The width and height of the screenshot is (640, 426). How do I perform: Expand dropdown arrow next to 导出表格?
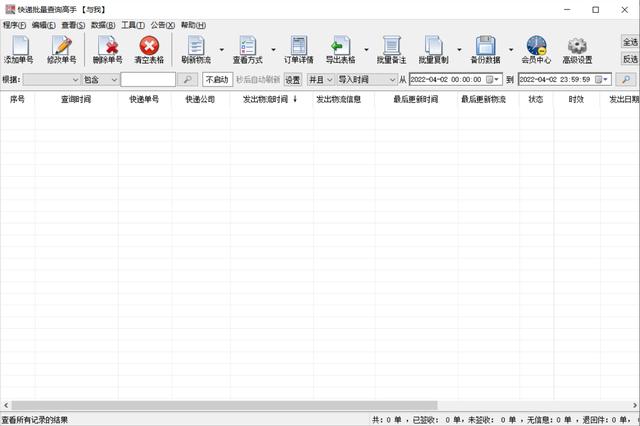coord(366,49)
